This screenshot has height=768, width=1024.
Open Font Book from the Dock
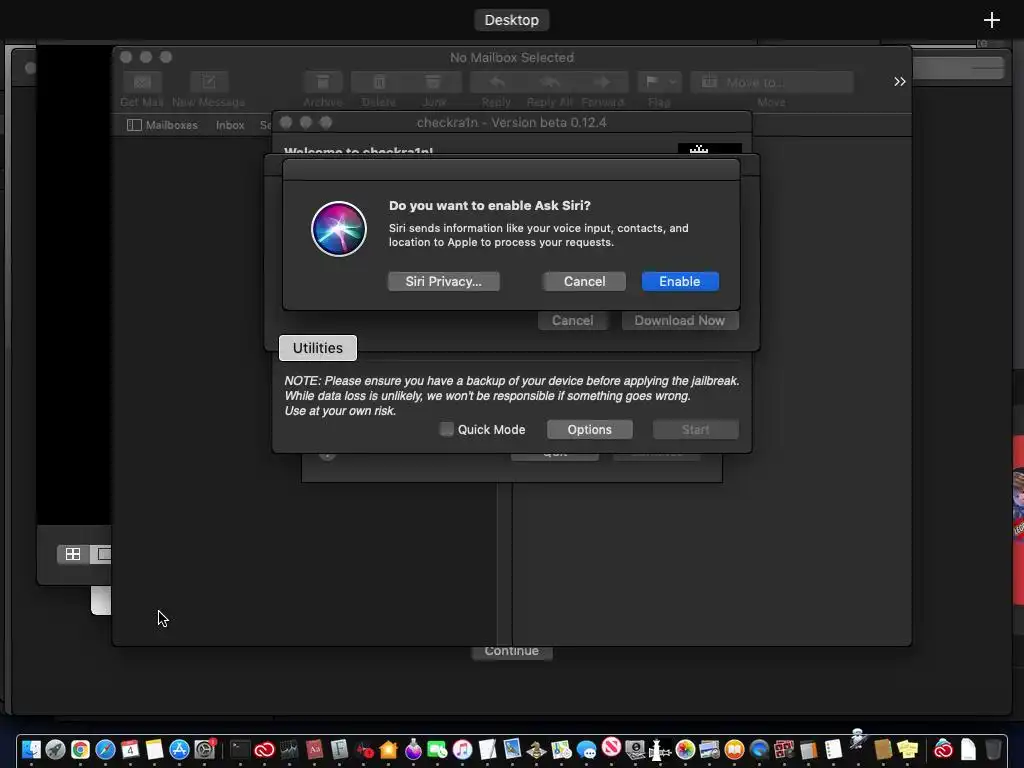coord(339,749)
